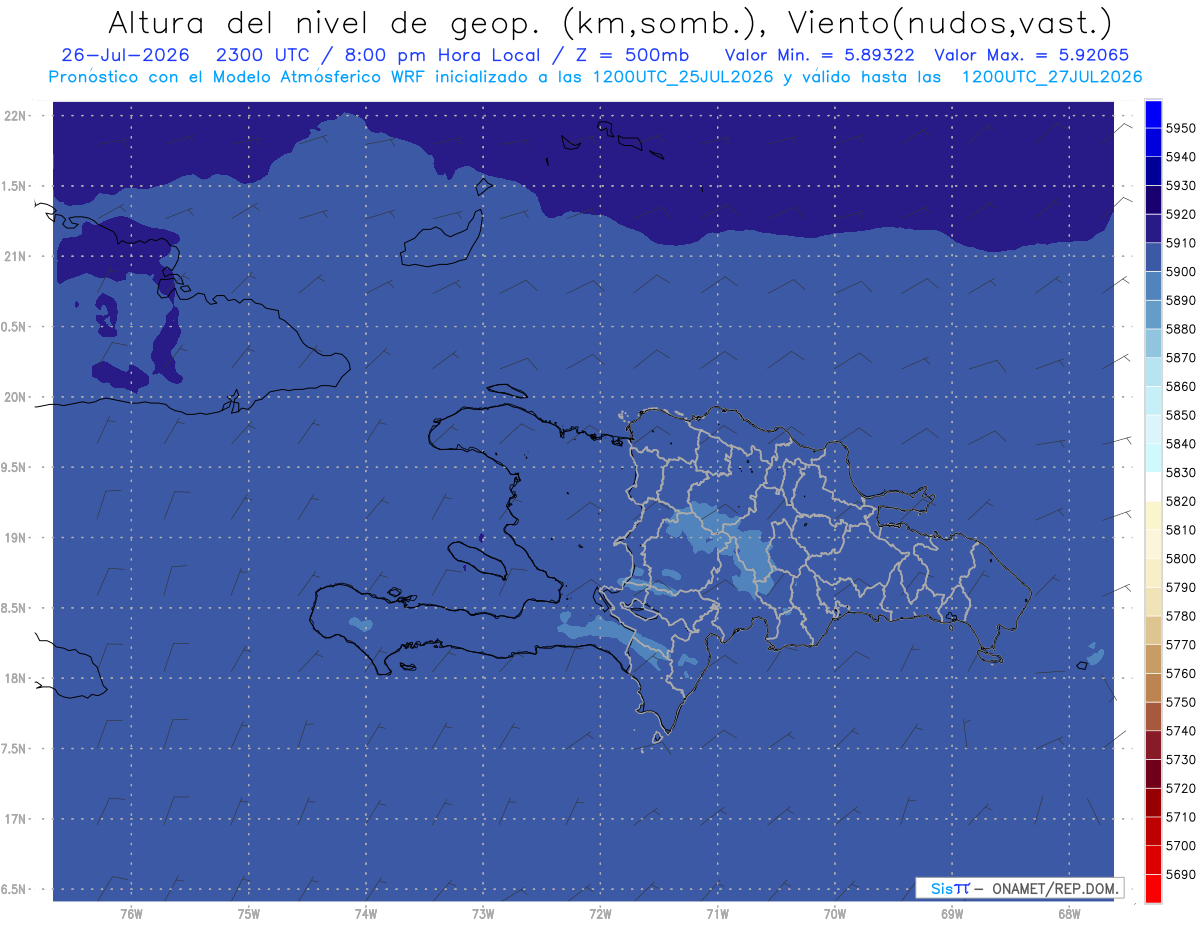The image size is (1200, 927).
Task: Click the bright red swatch below 5690
Action: (x=1152, y=888)
